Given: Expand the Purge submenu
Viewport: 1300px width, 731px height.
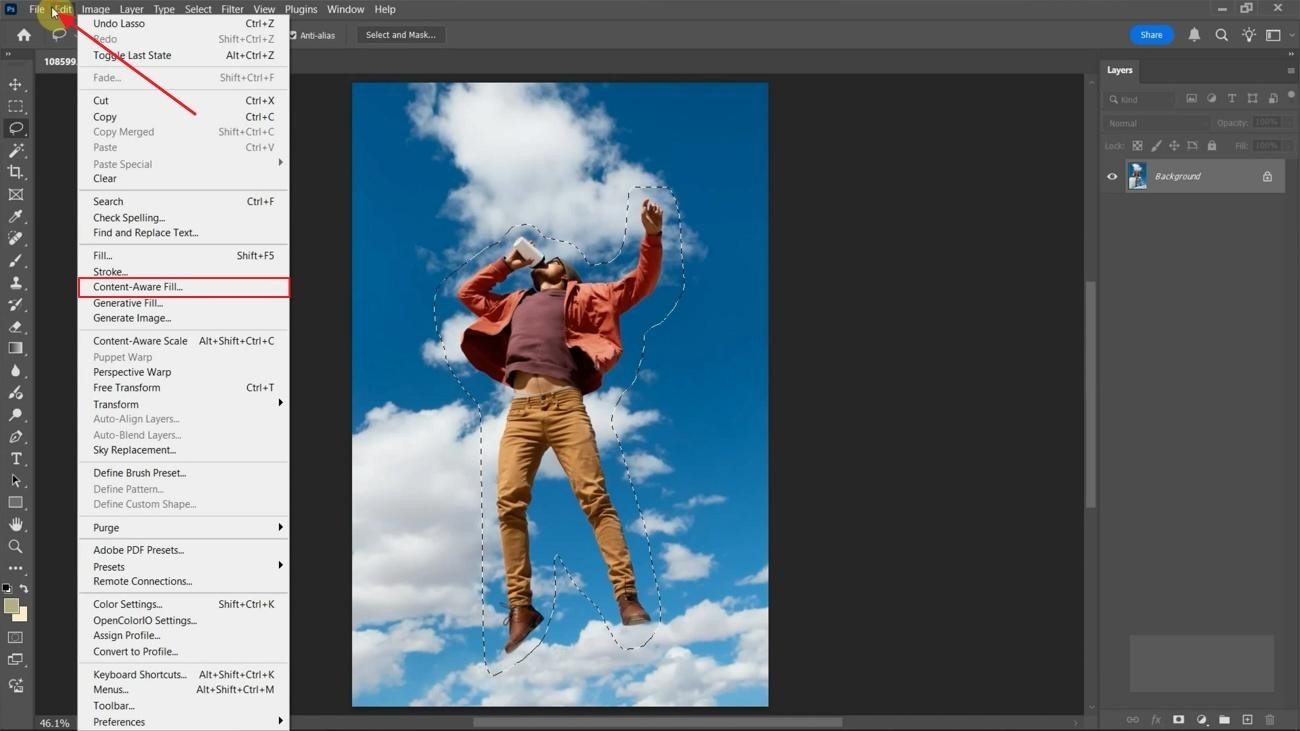Looking at the screenshot, I should (184, 528).
